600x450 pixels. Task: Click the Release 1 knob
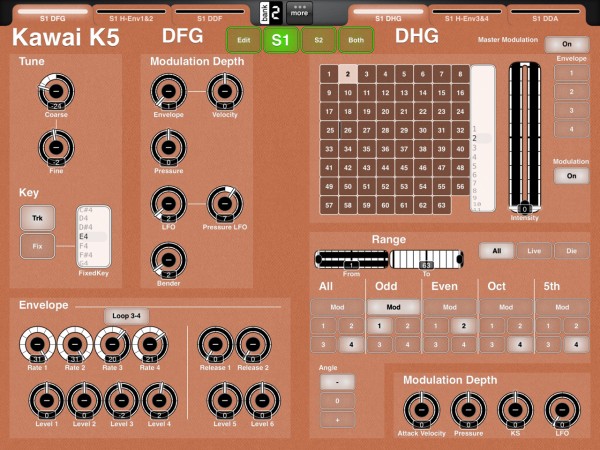coord(215,344)
